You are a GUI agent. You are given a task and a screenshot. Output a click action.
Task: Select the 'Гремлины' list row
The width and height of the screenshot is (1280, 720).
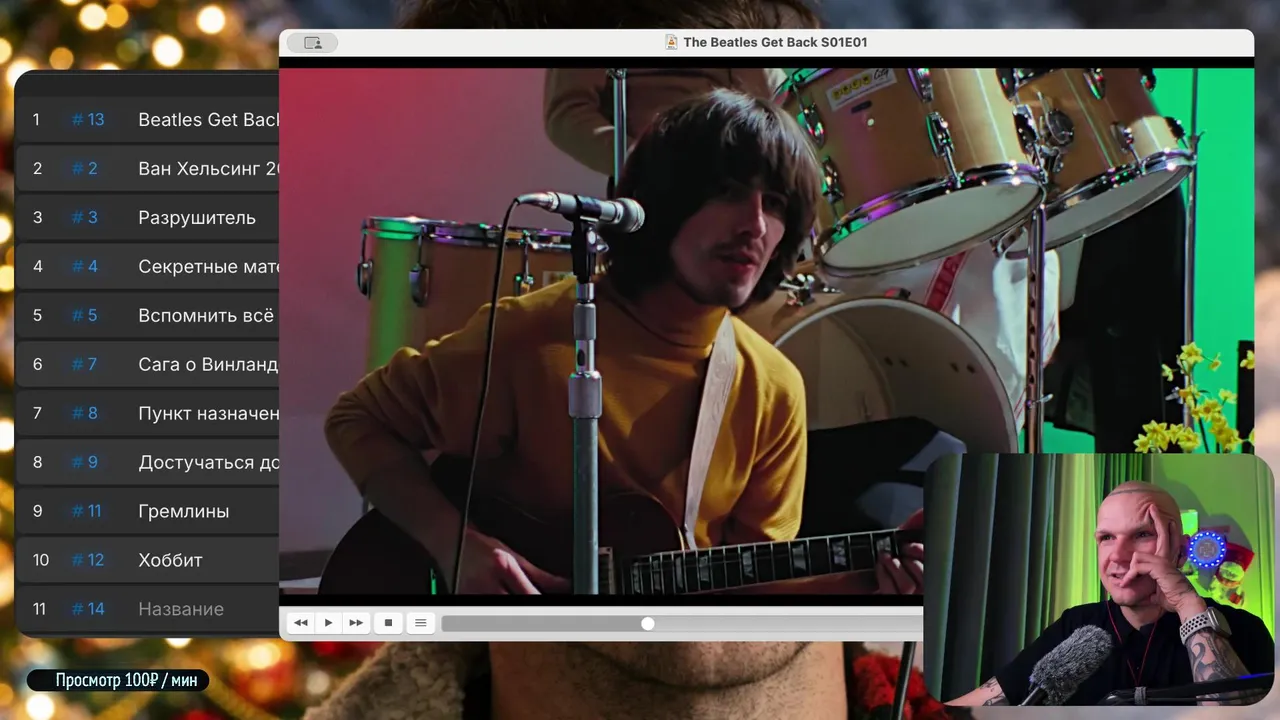click(148, 511)
